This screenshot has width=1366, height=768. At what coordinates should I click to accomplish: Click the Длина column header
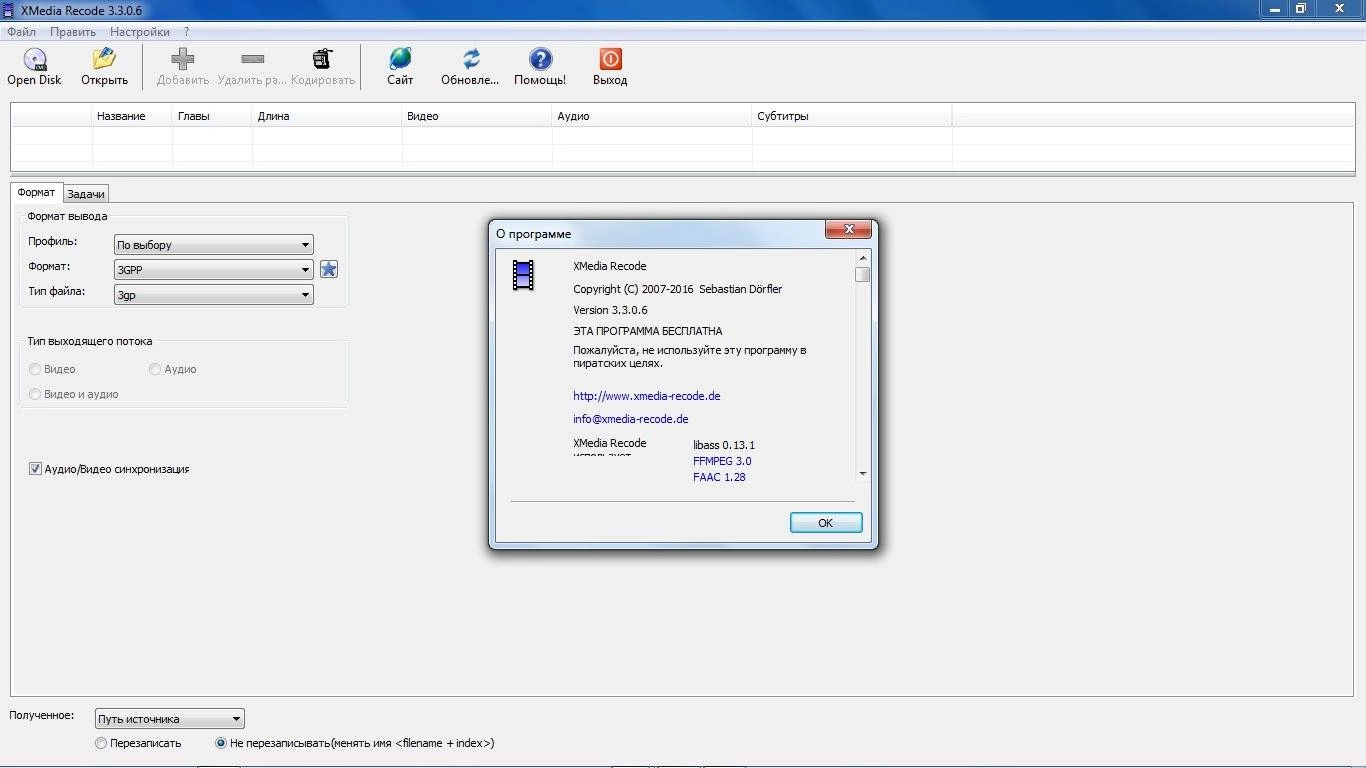(327, 116)
